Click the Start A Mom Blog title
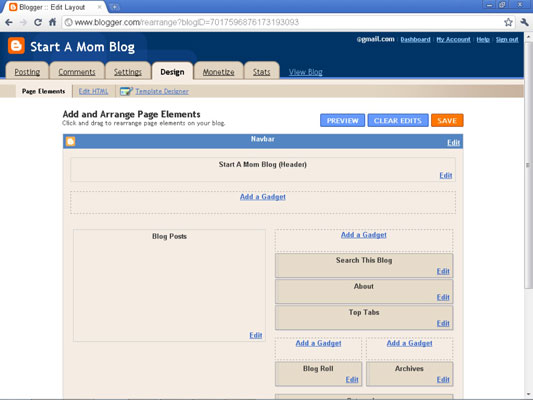The width and height of the screenshot is (533, 400). pos(82,47)
